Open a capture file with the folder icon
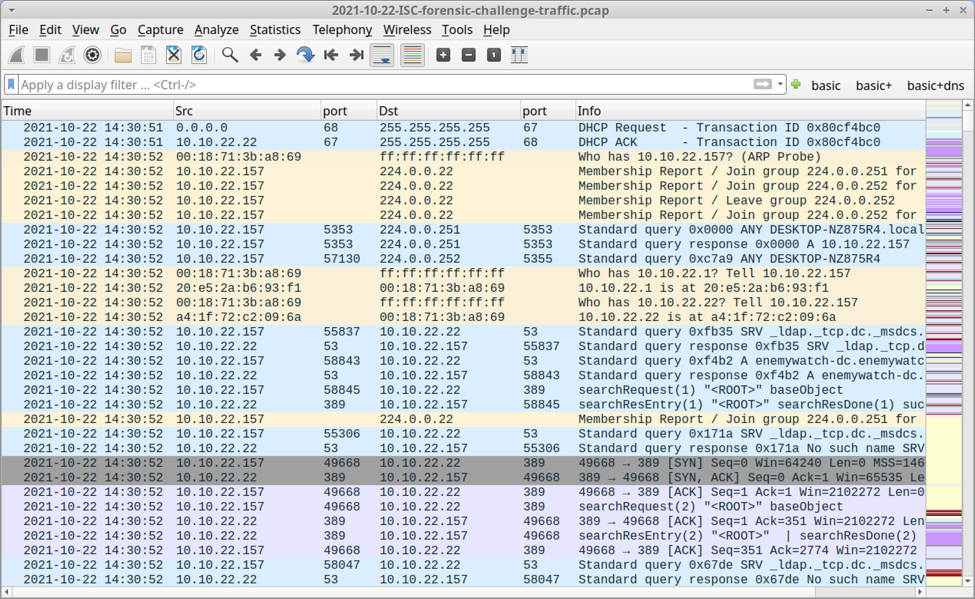 click(x=123, y=55)
